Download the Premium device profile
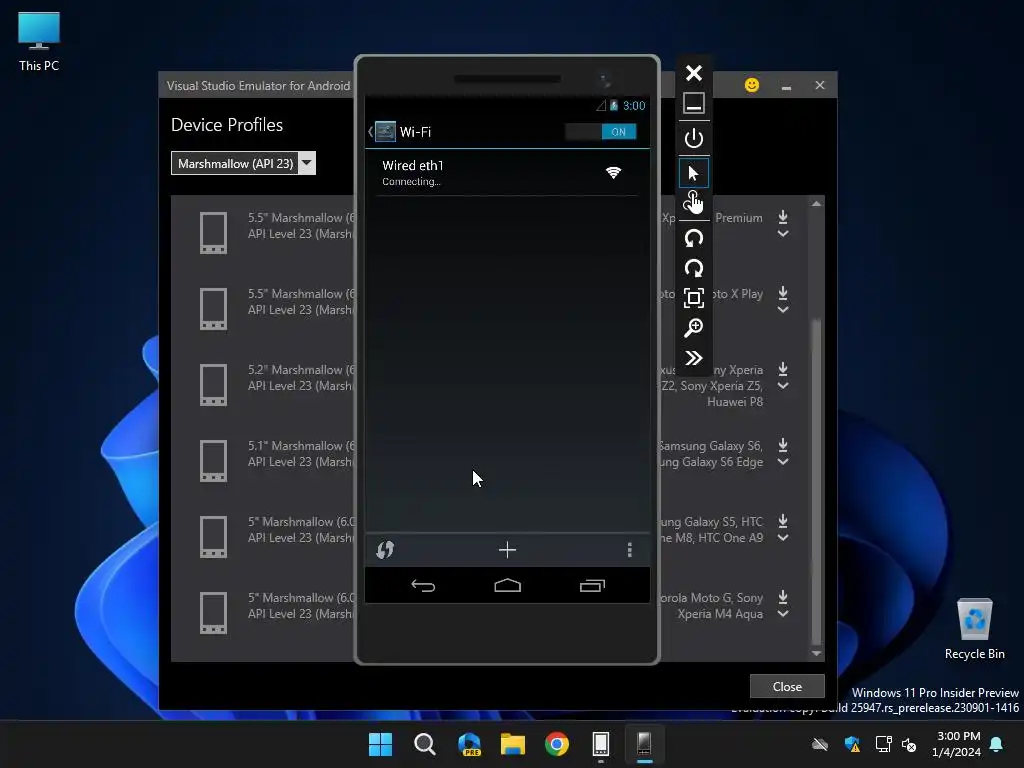Screen dimensions: 1024x768 click(x=783, y=217)
